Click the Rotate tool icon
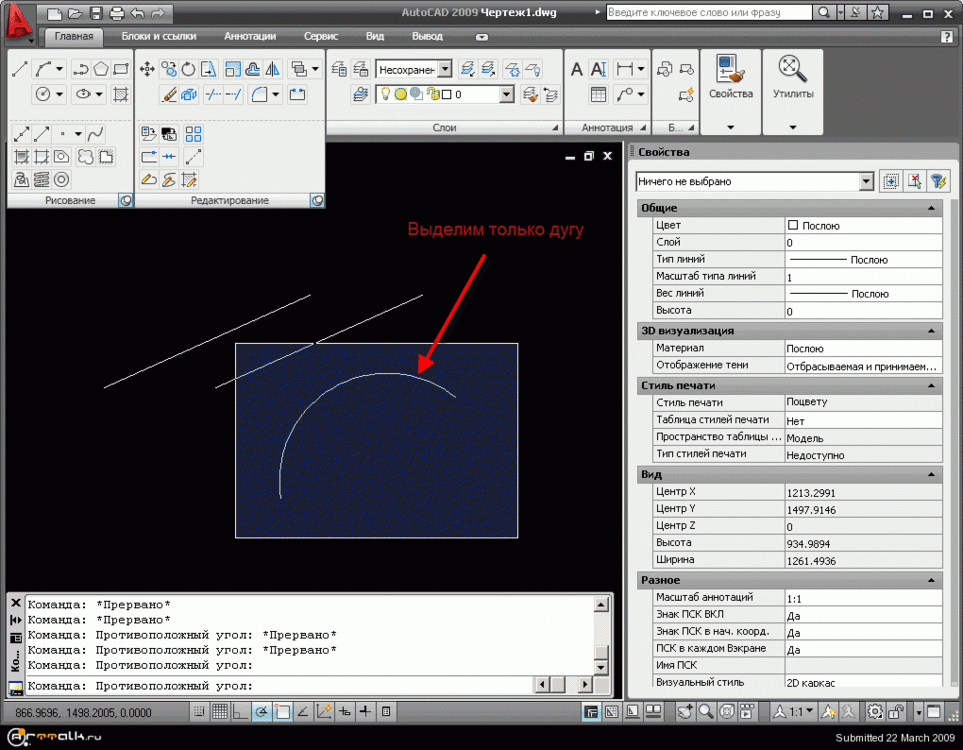This screenshot has width=963, height=750. click(189, 69)
